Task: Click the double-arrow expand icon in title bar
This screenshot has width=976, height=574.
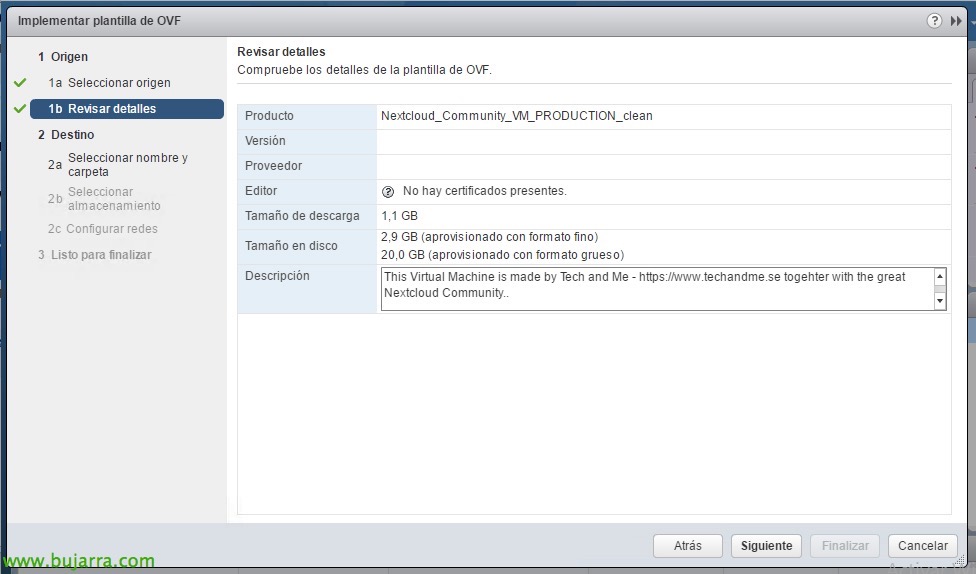Action: pos(956,21)
